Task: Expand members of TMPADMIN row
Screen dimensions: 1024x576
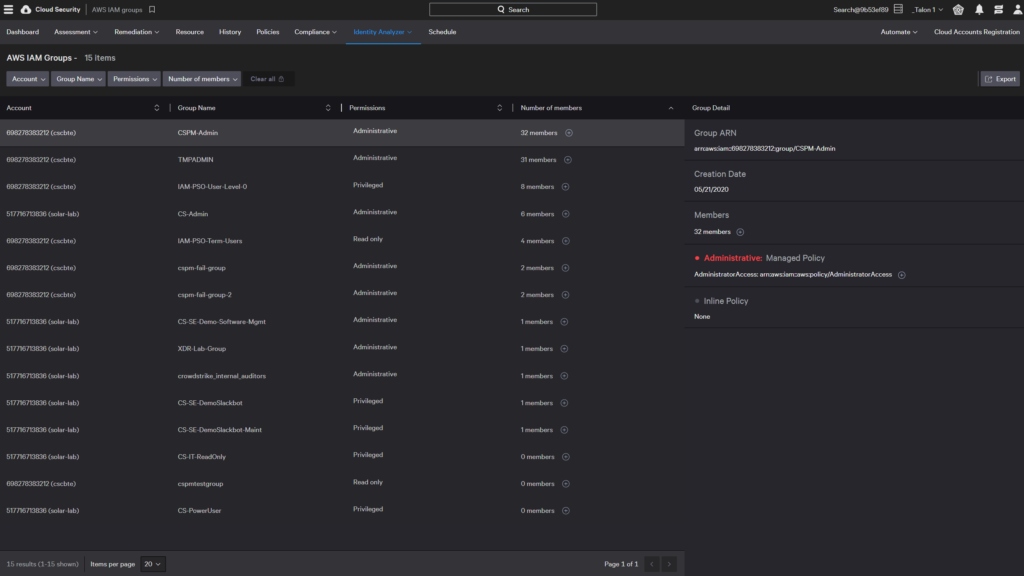Action: point(568,160)
